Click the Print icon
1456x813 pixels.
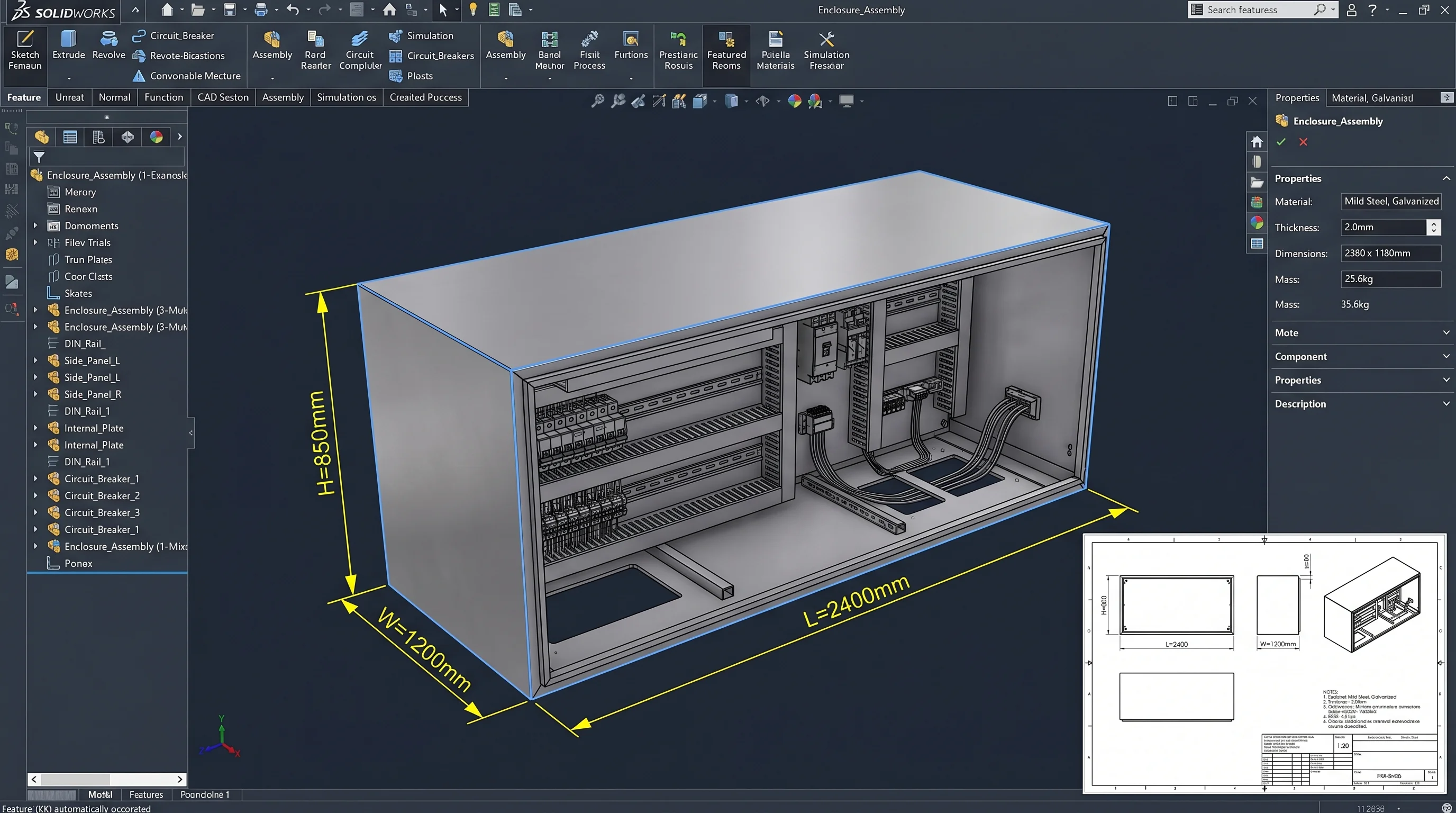tap(260, 10)
